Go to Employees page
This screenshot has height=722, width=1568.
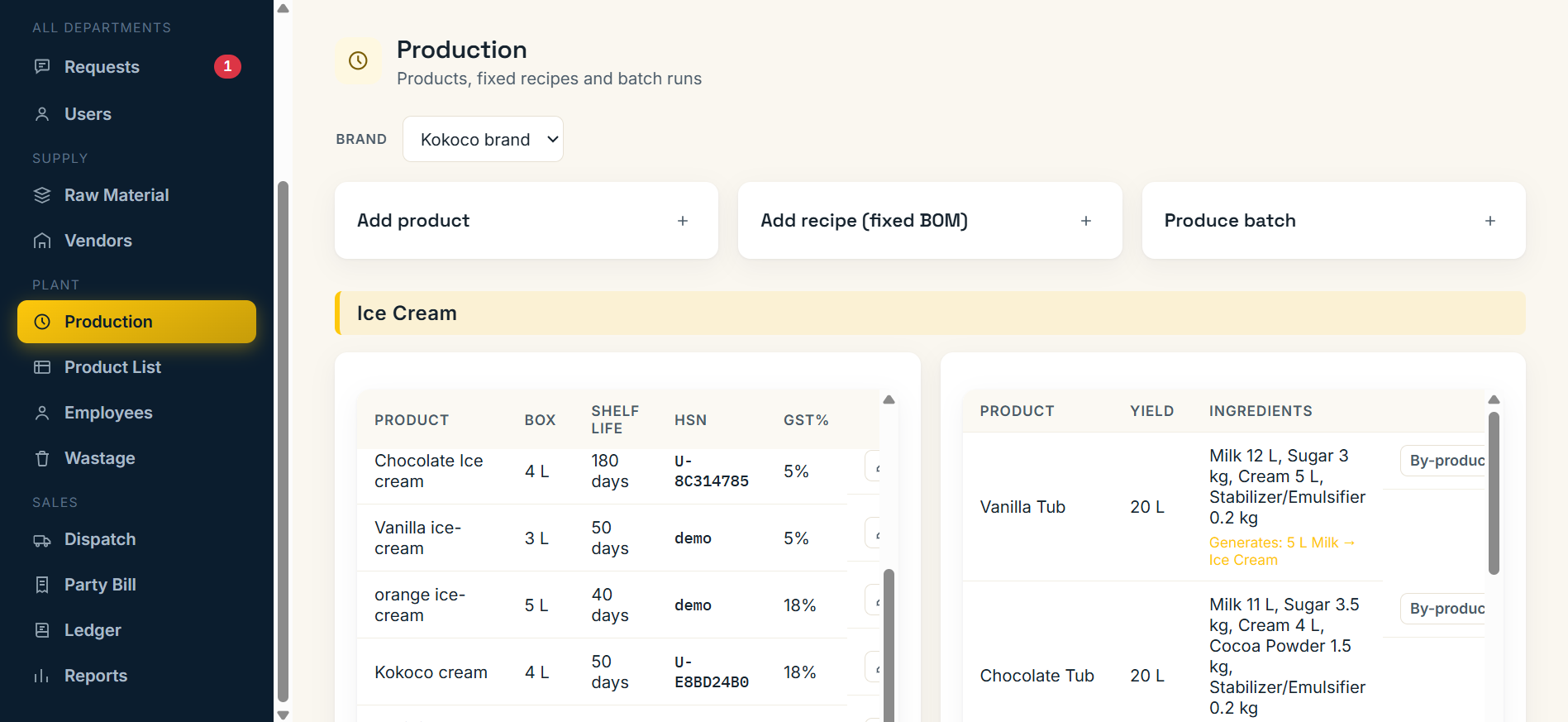tap(136, 413)
